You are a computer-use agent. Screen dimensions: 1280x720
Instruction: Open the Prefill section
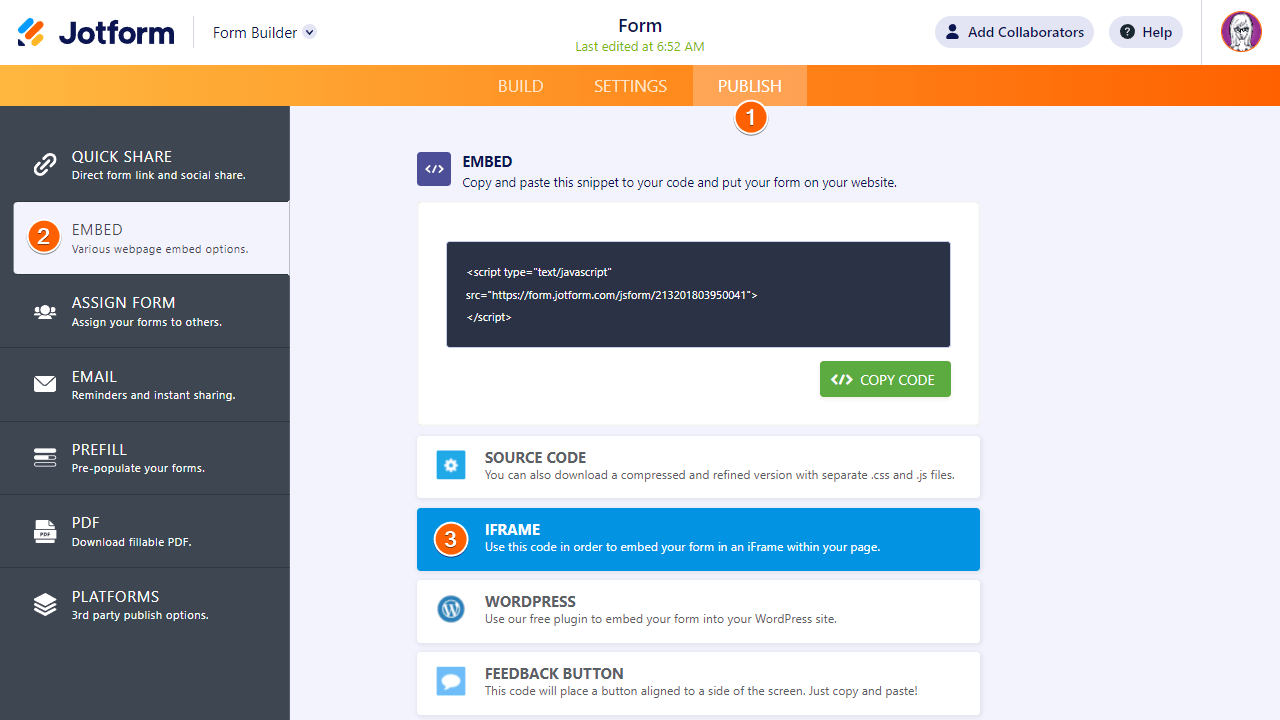click(145, 458)
